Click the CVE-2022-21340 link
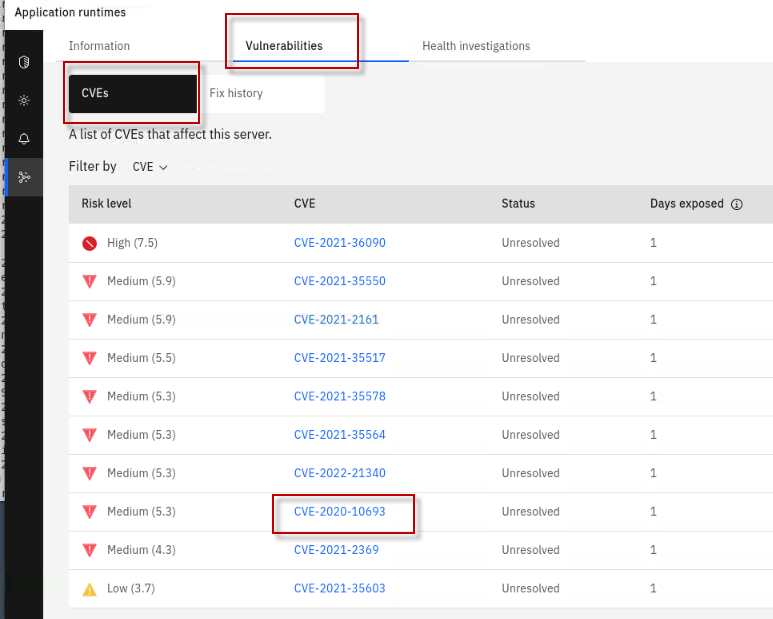Viewport: 773px width, 619px height. click(339, 473)
